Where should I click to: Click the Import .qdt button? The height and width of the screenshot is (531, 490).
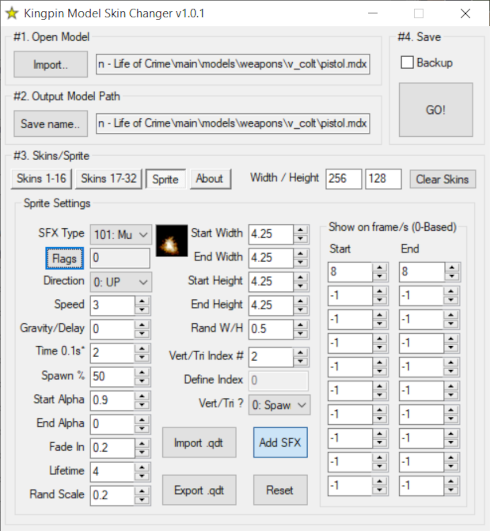click(x=199, y=443)
